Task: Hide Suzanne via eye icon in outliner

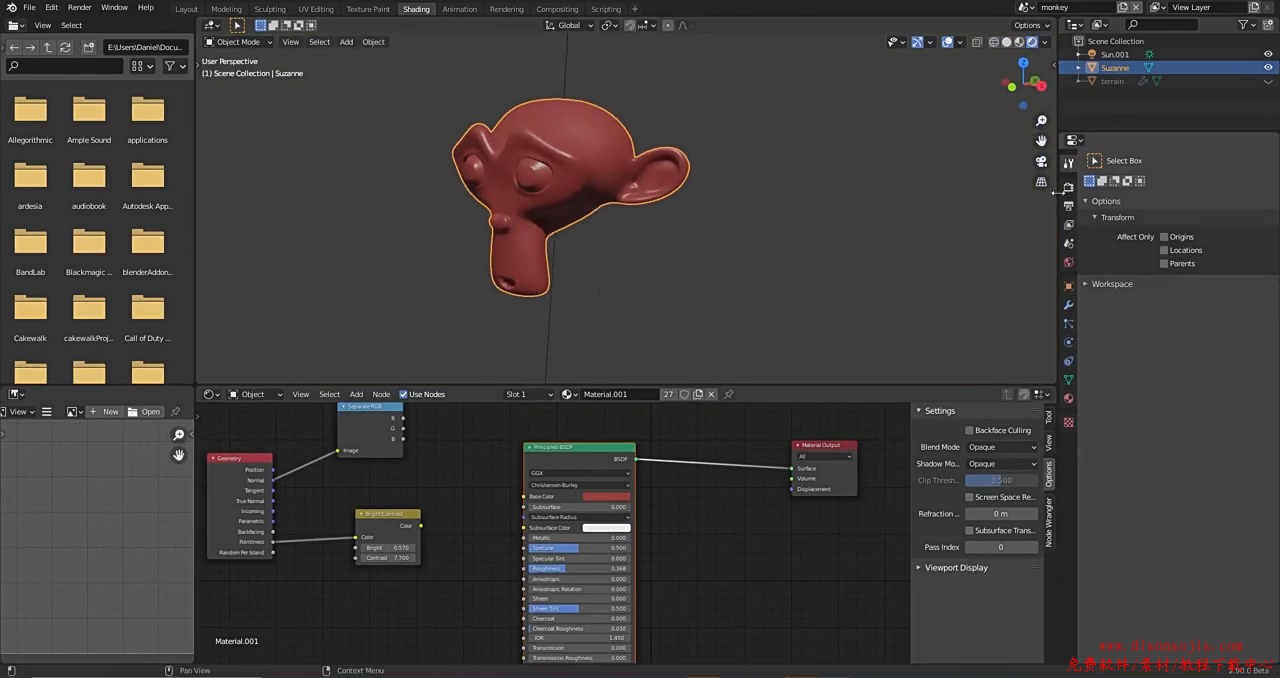Action: click(1268, 68)
